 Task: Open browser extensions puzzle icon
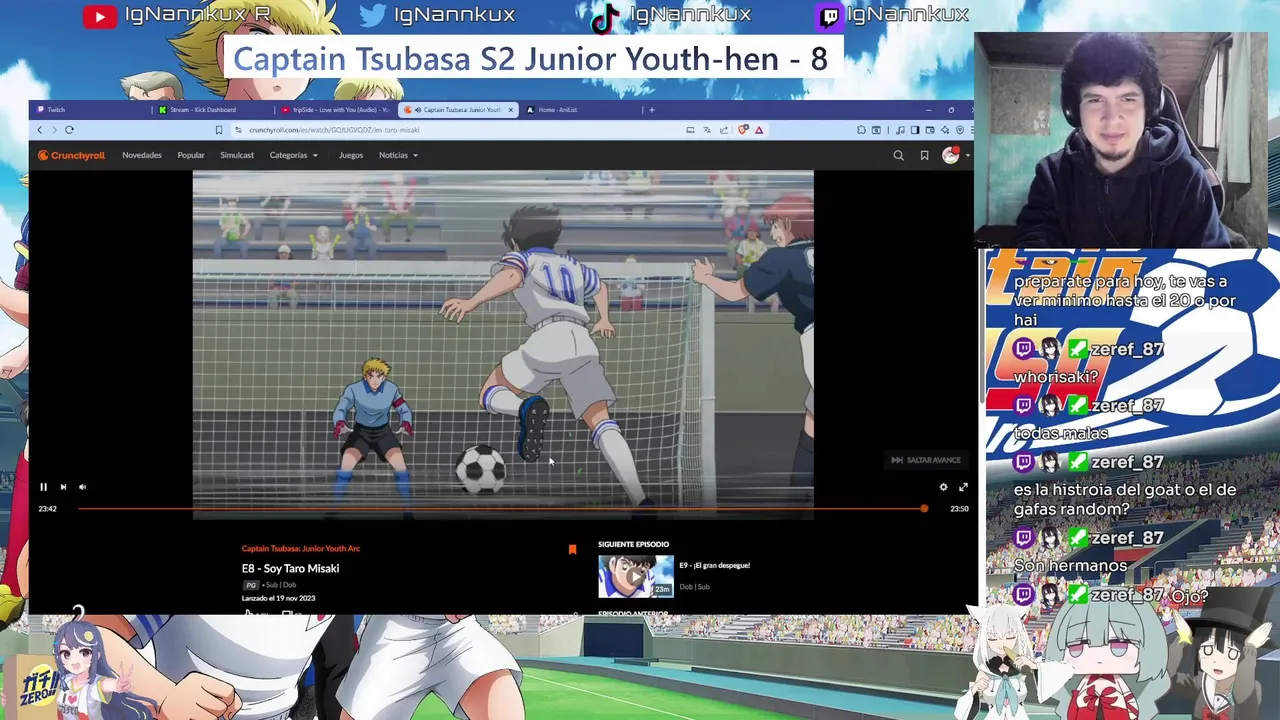pos(861,130)
